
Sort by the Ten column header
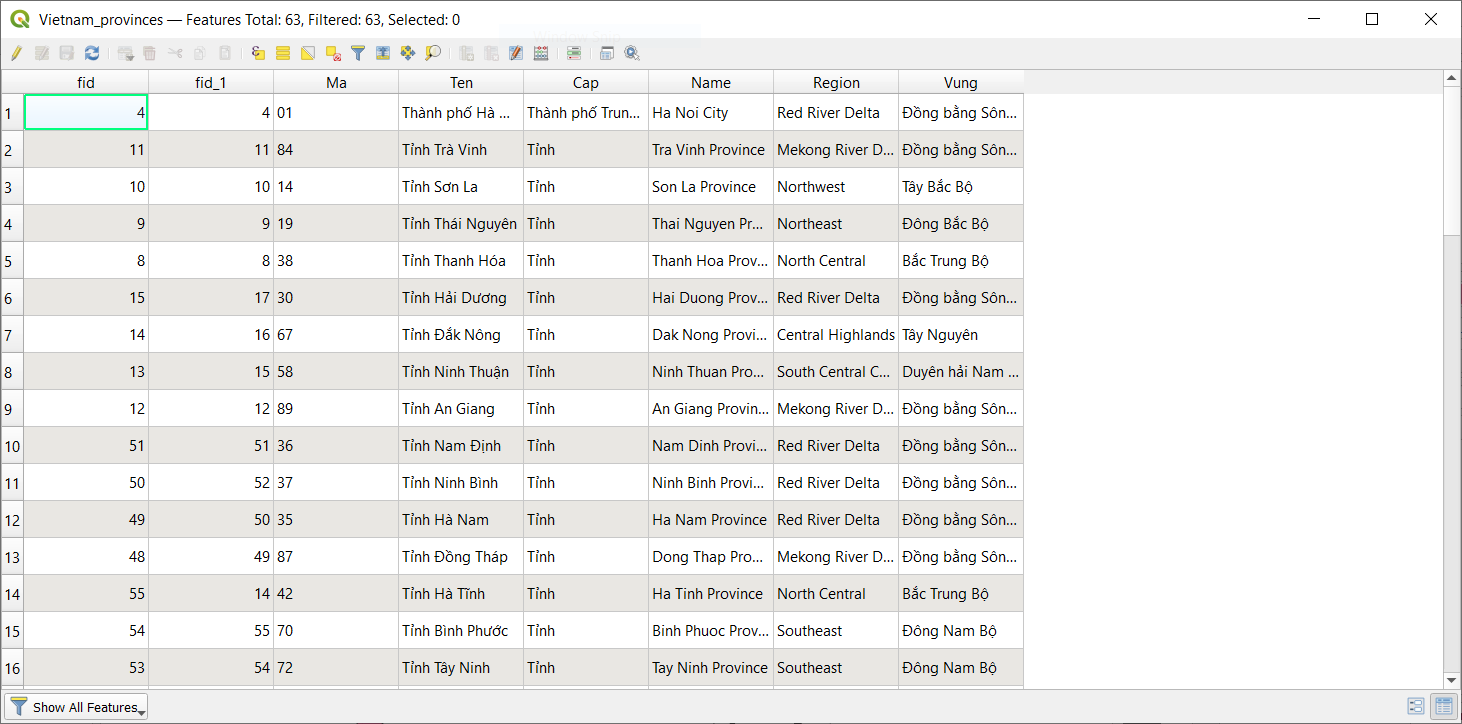click(461, 82)
